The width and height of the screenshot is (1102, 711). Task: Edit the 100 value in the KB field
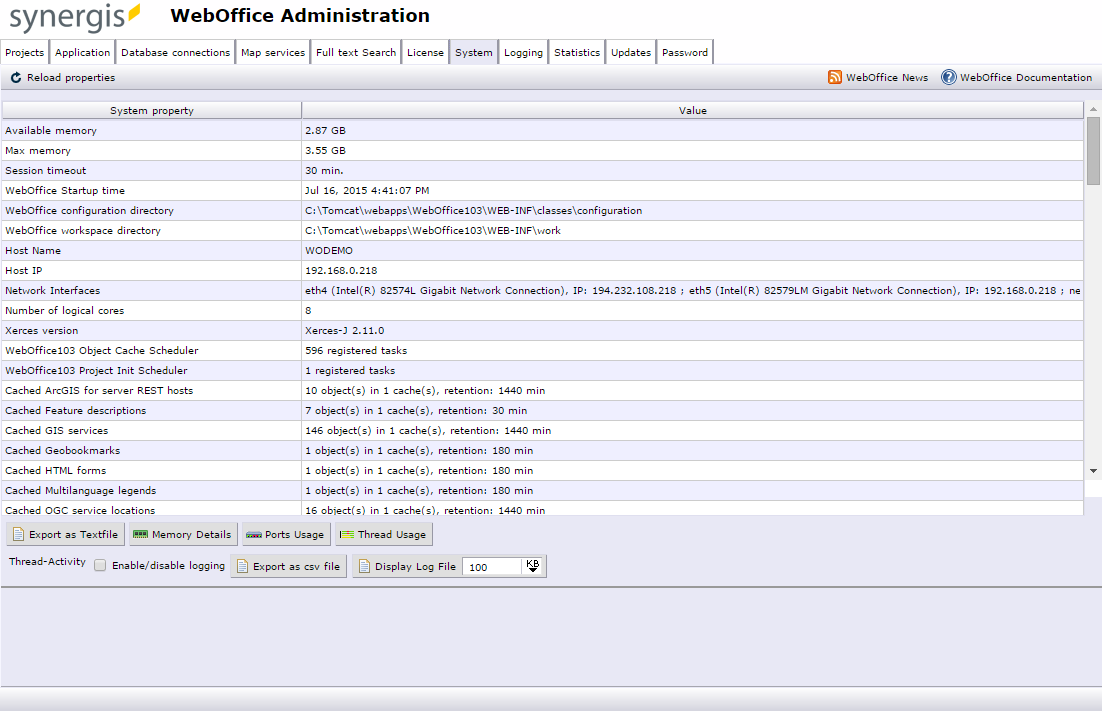coord(490,566)
